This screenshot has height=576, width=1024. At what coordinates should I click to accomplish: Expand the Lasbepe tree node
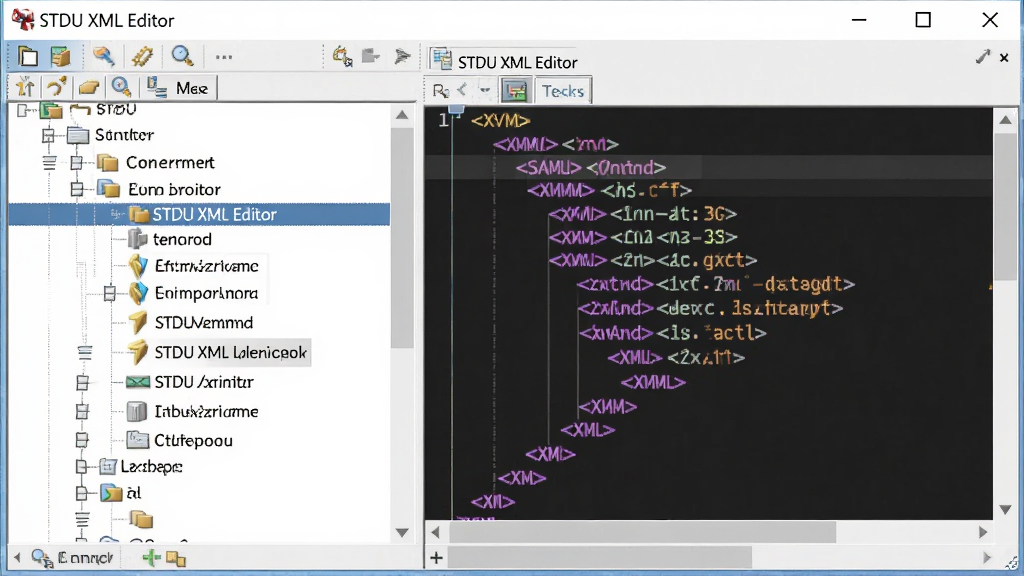tap(82, 467)
